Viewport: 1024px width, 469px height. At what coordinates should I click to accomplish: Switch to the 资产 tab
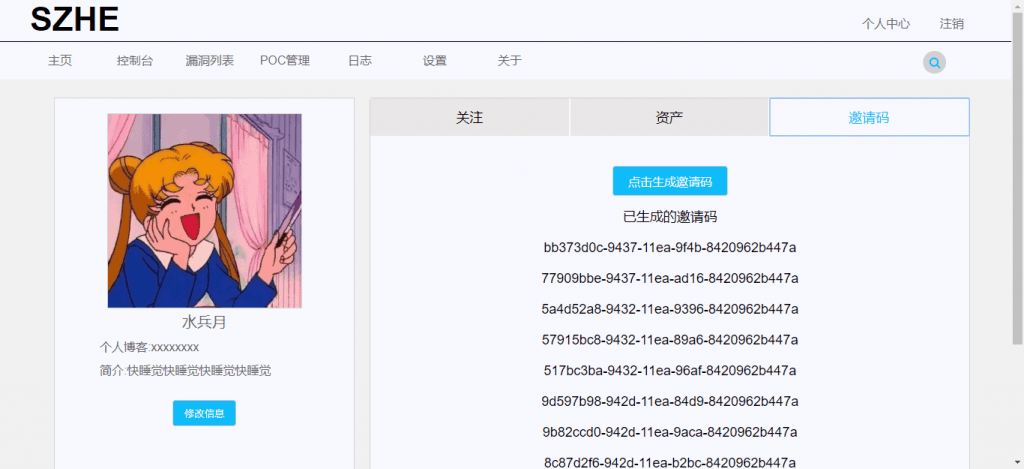coord(669,117)
